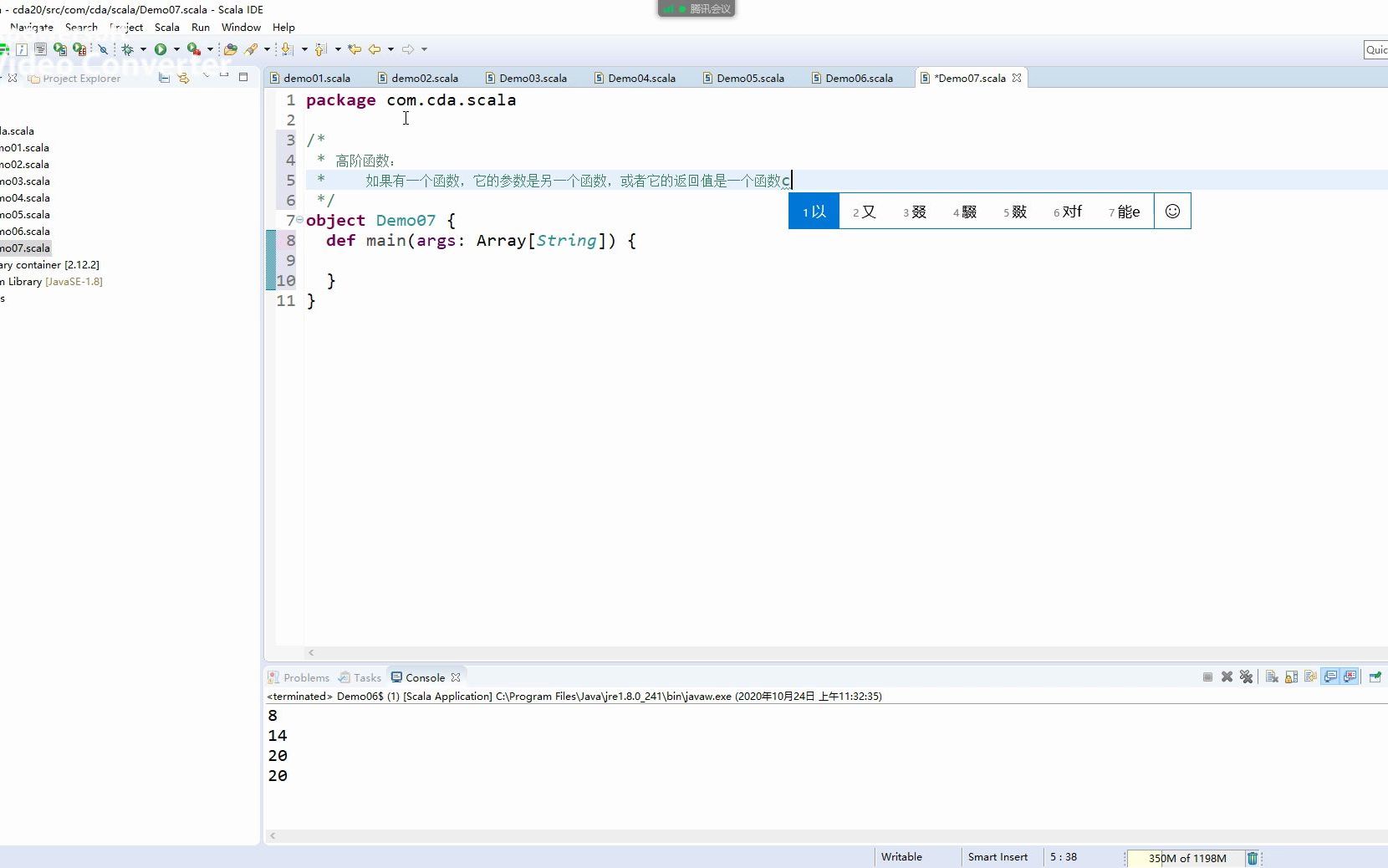Click the Debug bug icon
The width and height of the screenshot is (1388, 868).
[128, 49]
